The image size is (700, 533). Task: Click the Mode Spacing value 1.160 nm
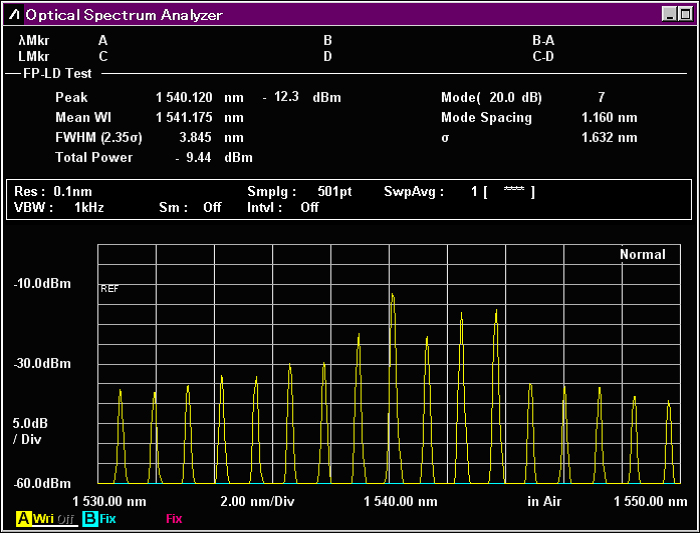tap(609, 117)
